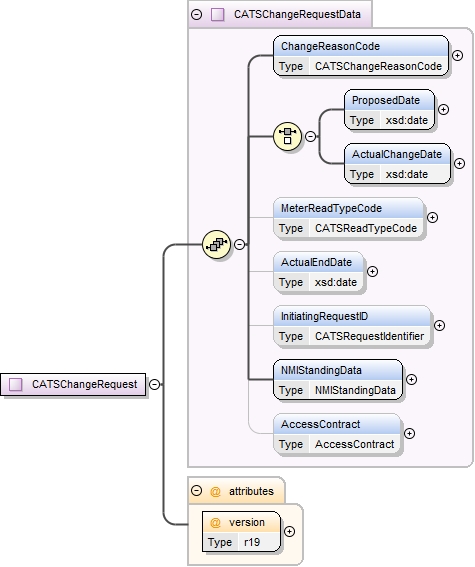Click xsd:date type of ProposedDate

click(407, 120)
